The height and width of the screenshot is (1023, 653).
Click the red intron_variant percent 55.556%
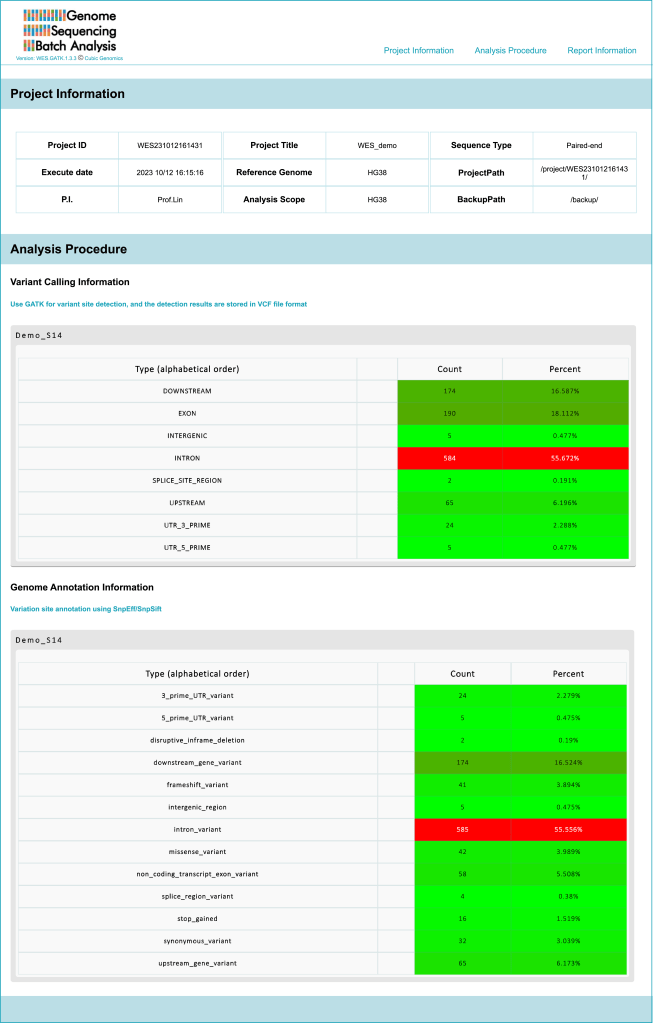pyautogui.click(x=568, y=830)
